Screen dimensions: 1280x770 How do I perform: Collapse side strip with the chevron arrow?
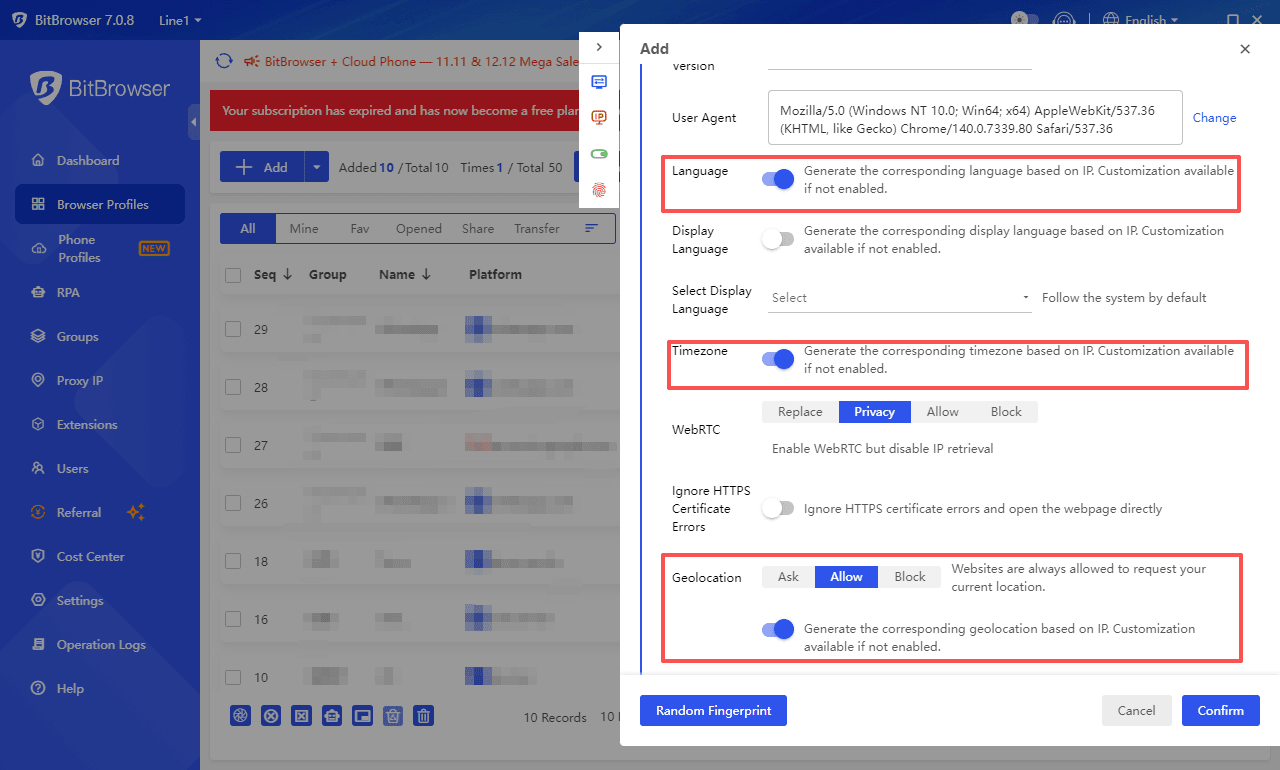pos(599,47)
